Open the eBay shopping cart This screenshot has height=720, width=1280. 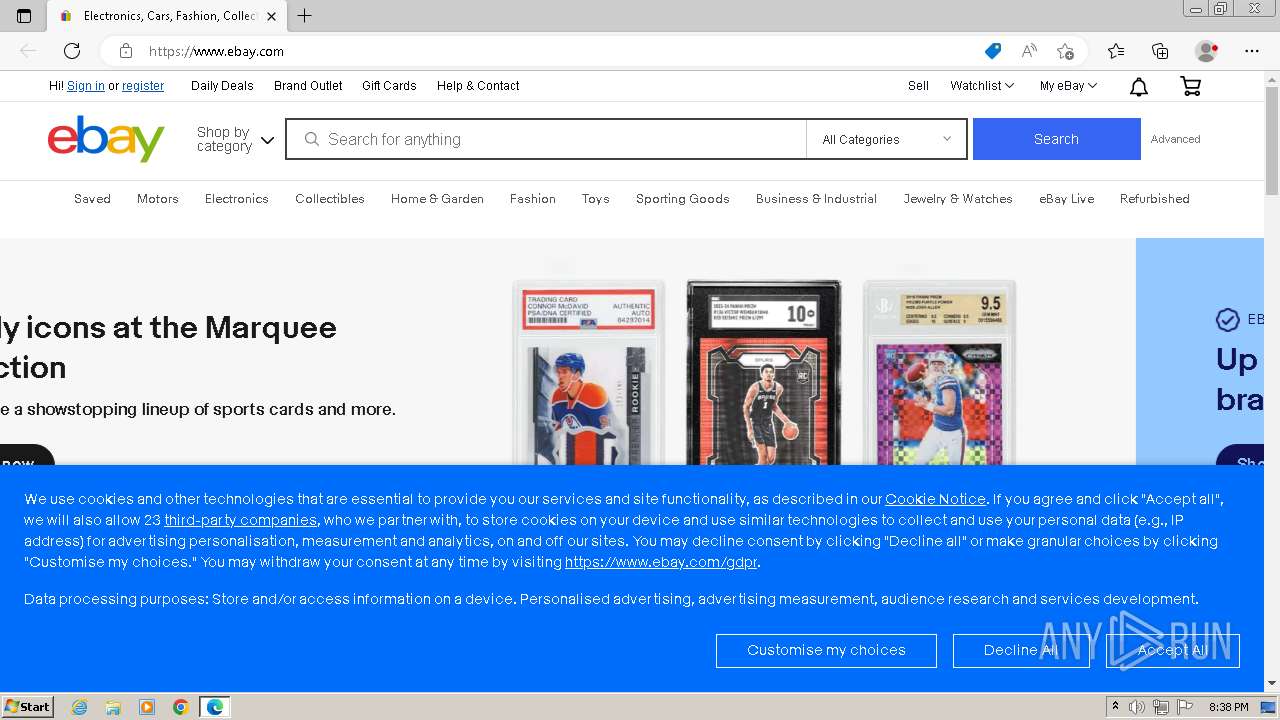(x=1190, y=87)
